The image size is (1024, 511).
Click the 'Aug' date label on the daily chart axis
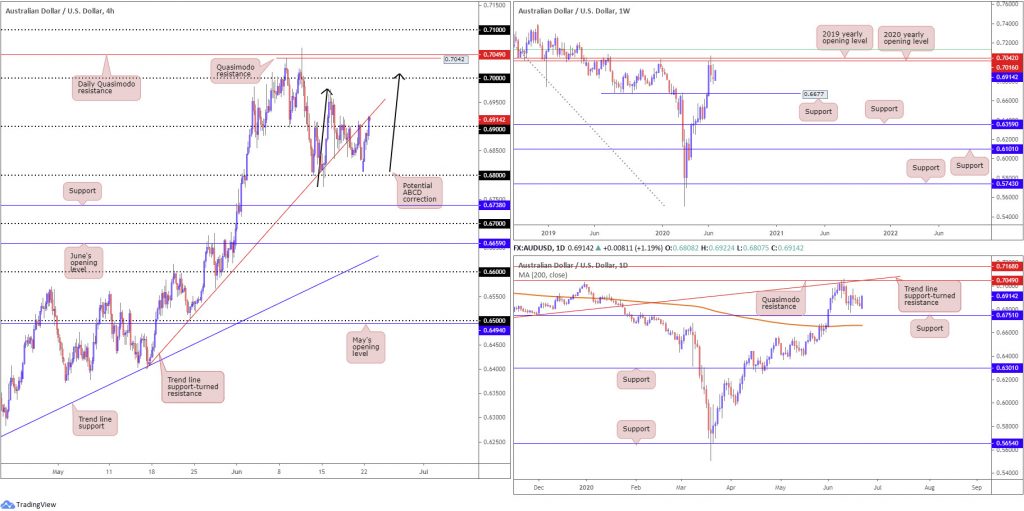click(x=929, y=487)
